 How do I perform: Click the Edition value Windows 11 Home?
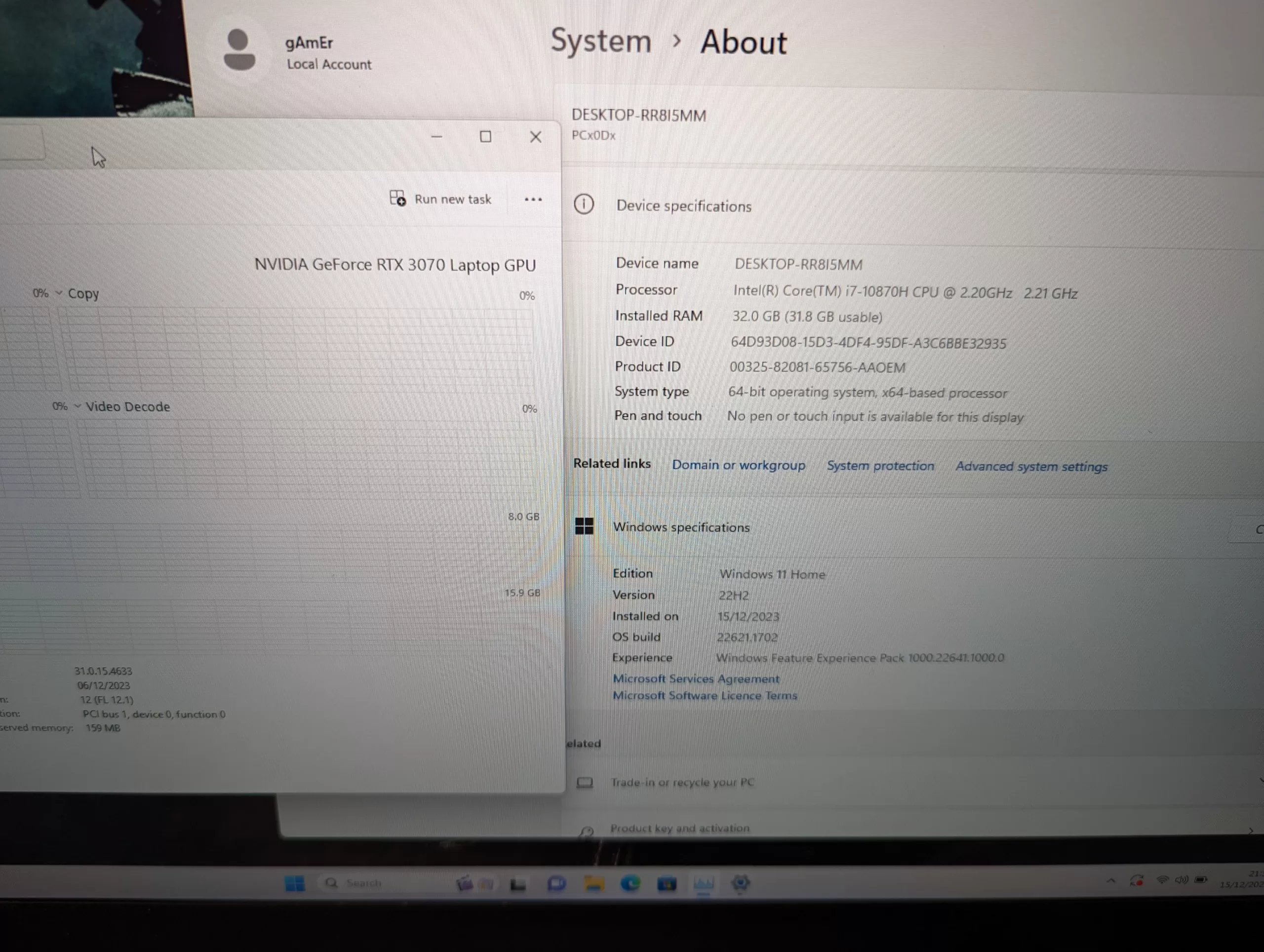coord(772,574)
